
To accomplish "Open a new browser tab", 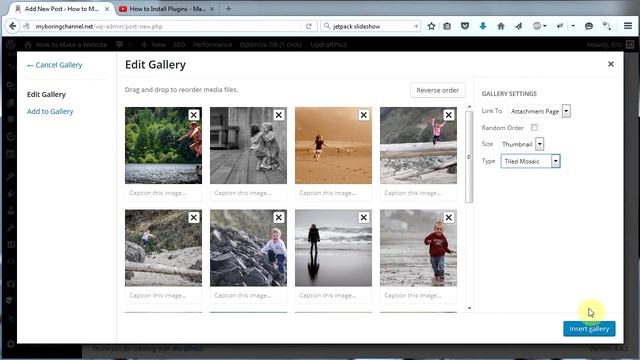I will click(x=228, y=9).
